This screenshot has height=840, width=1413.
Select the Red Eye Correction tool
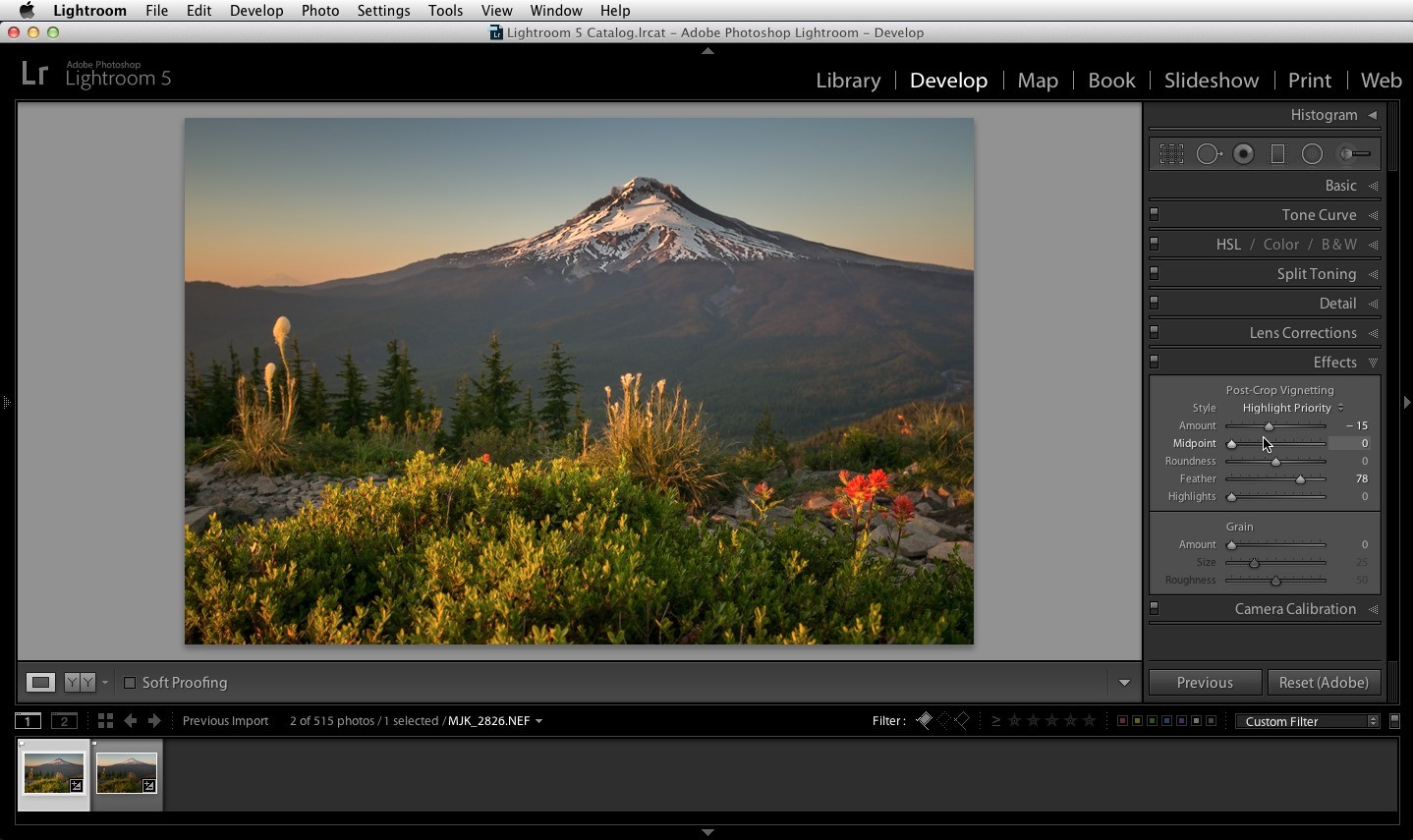(1244, 154)
